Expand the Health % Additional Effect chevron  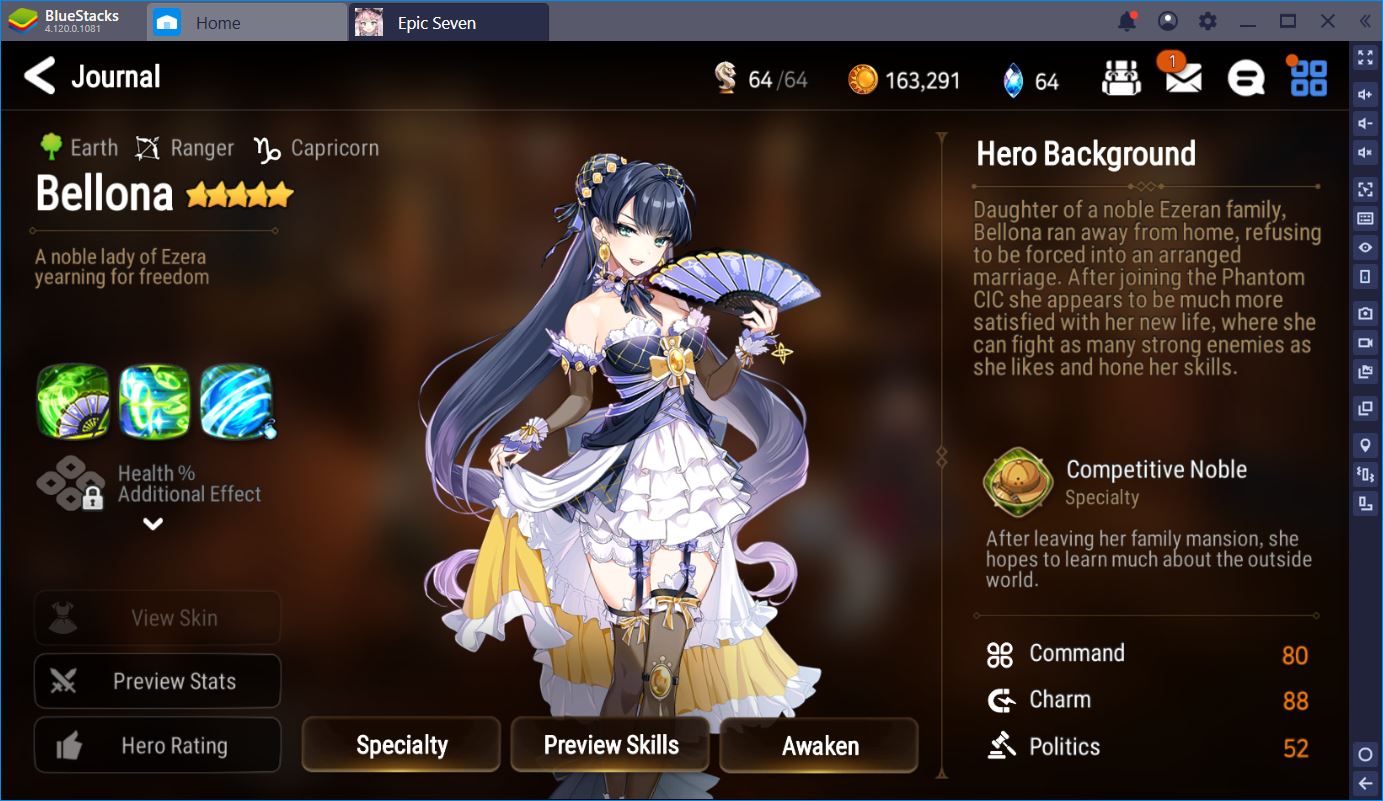pyautogui.click(x=153, y=524)
